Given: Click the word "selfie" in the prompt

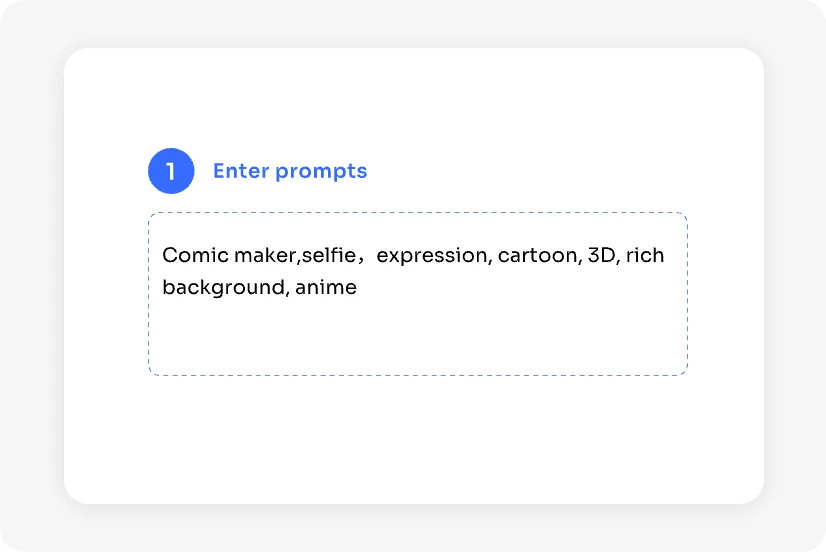Looking at the screenshot, I should (326, 255).
